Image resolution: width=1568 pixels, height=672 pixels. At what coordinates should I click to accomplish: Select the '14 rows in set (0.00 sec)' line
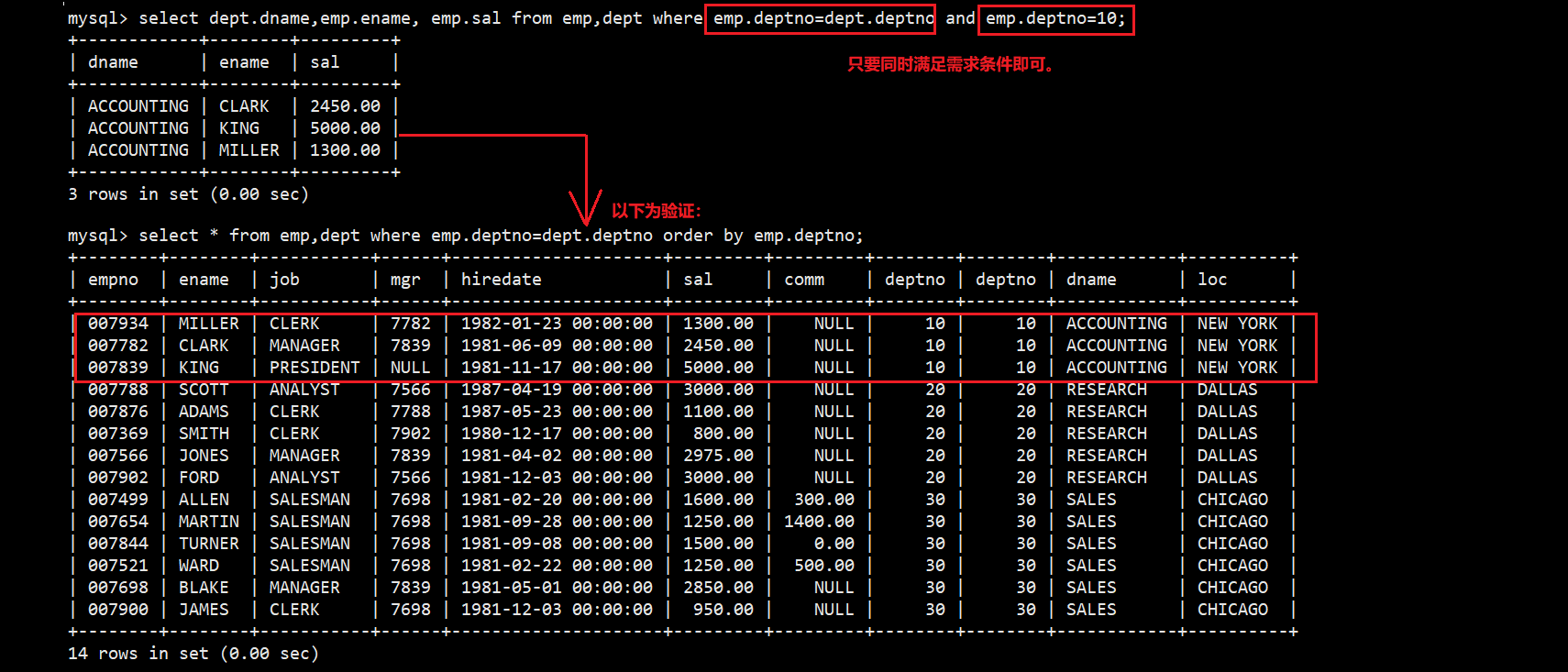point(193,654)
